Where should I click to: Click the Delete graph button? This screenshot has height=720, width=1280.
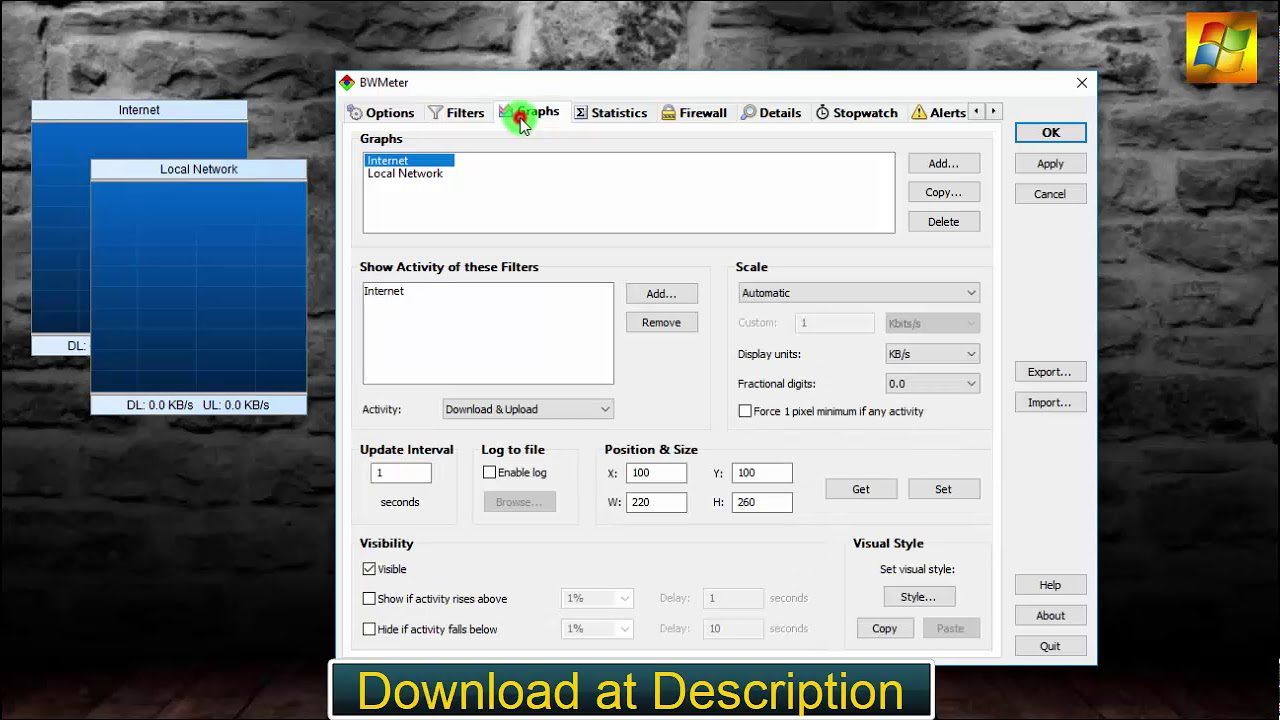[944, 222]
